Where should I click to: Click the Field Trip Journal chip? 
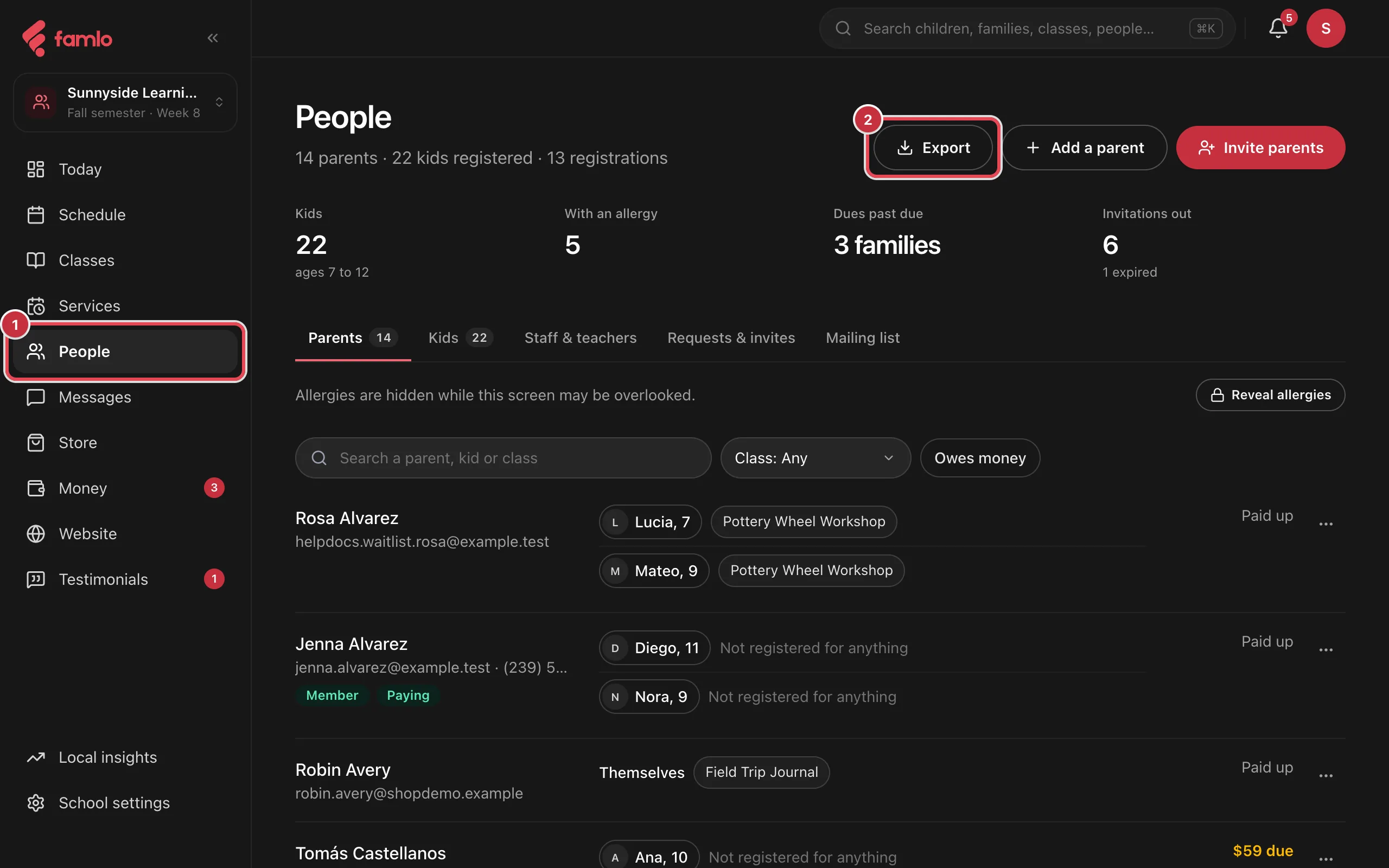[761, 772]
